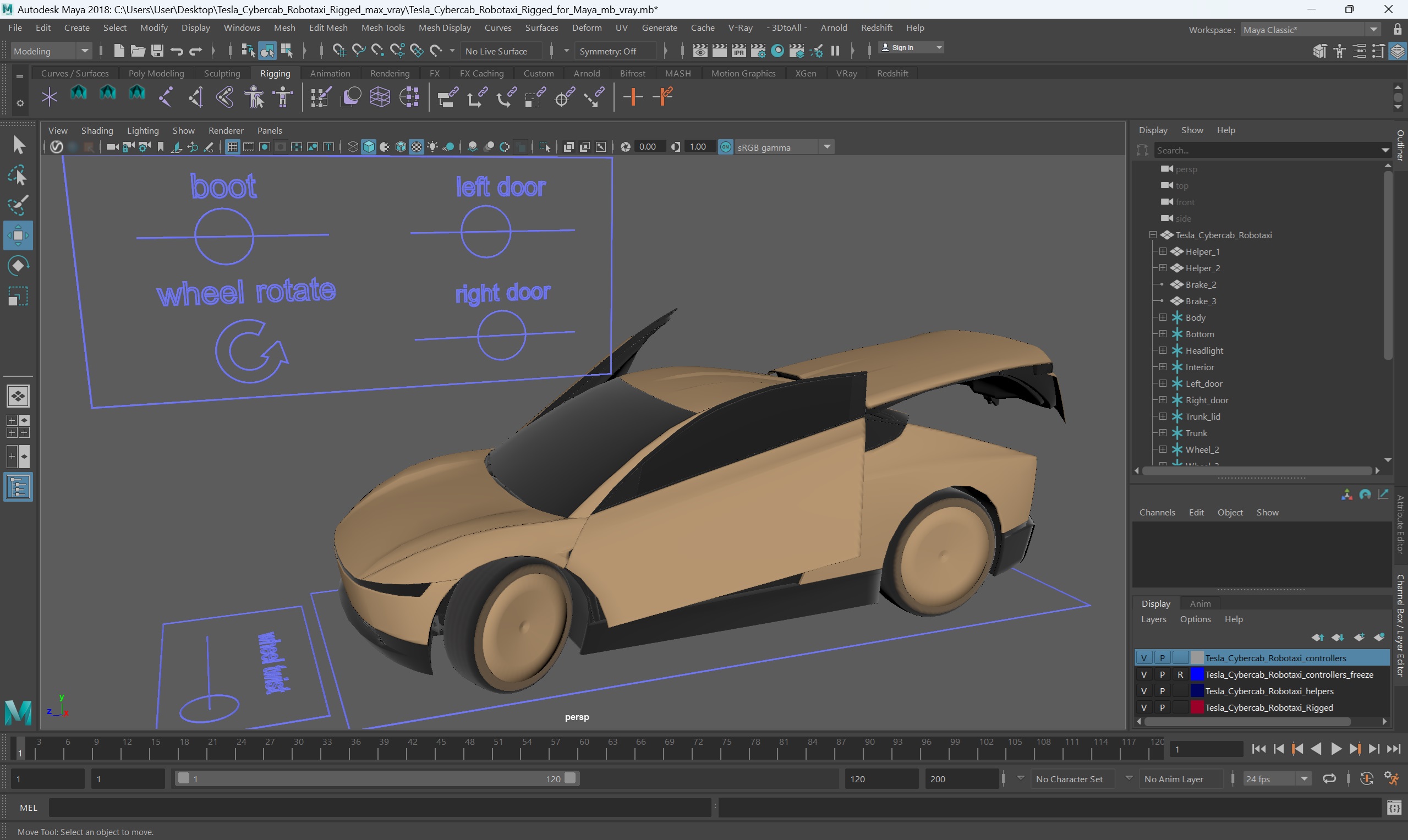Click the playback range slider bar
Screen dimensions: 1408x840
point(376,779)
